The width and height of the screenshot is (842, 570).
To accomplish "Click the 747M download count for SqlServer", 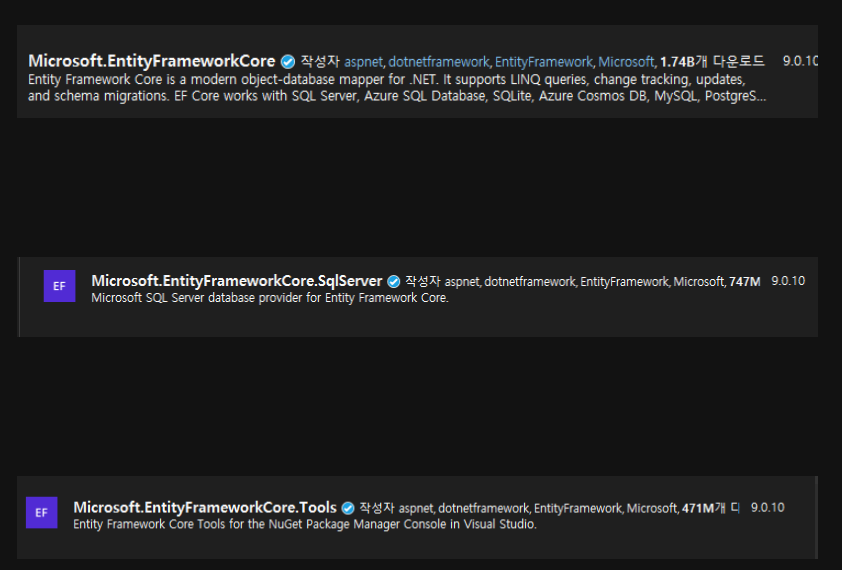I will pyautogui.click(x=744, y=282).
